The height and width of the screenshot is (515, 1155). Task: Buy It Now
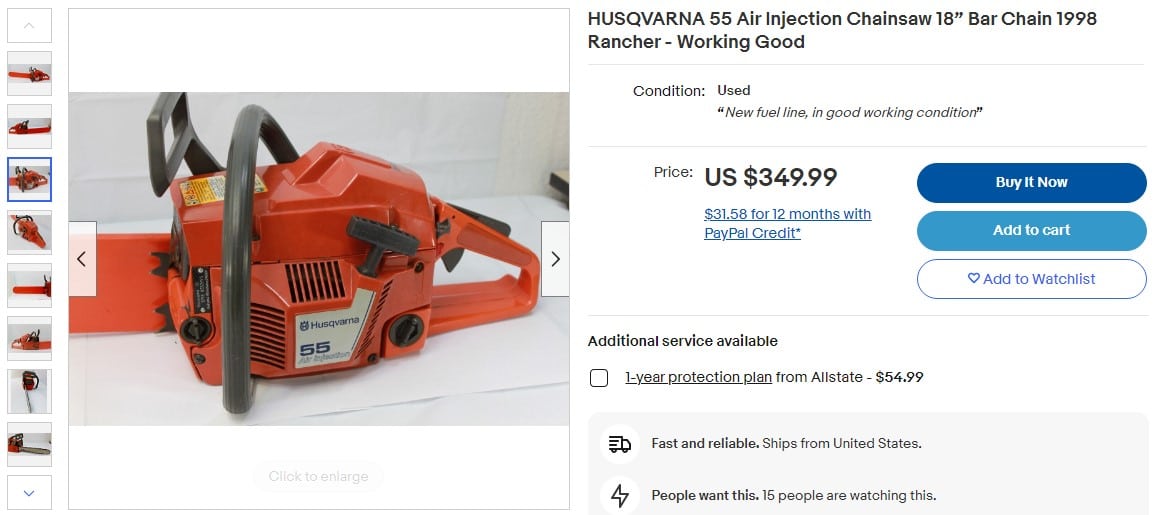click(x=1031, y=183)
